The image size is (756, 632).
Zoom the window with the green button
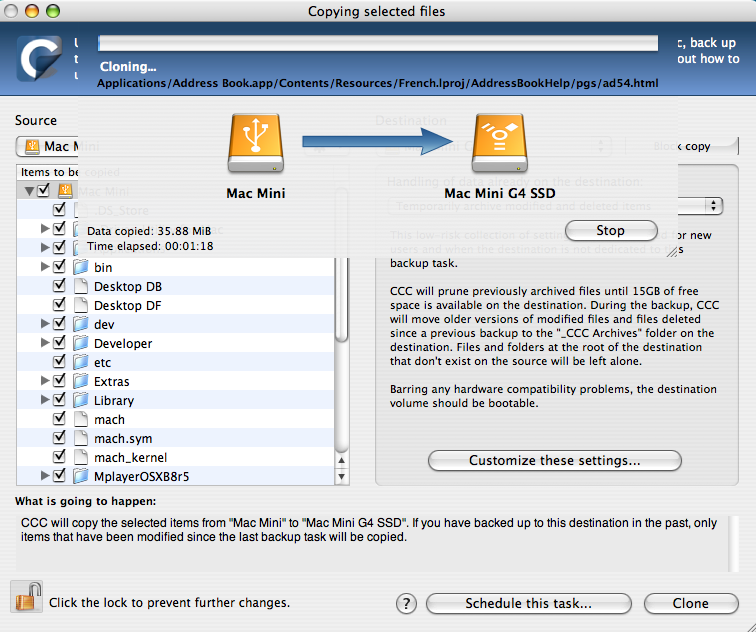(x=53, y=11)
